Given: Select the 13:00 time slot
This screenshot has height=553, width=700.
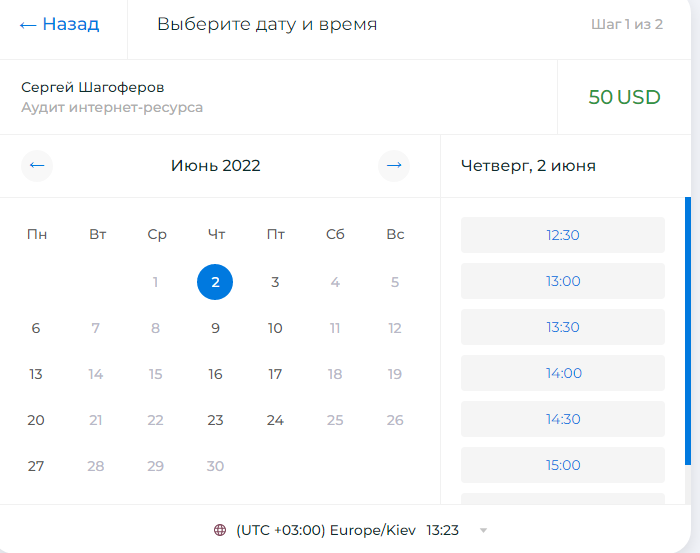Looking at the screenshot, I should click(562, 281).
